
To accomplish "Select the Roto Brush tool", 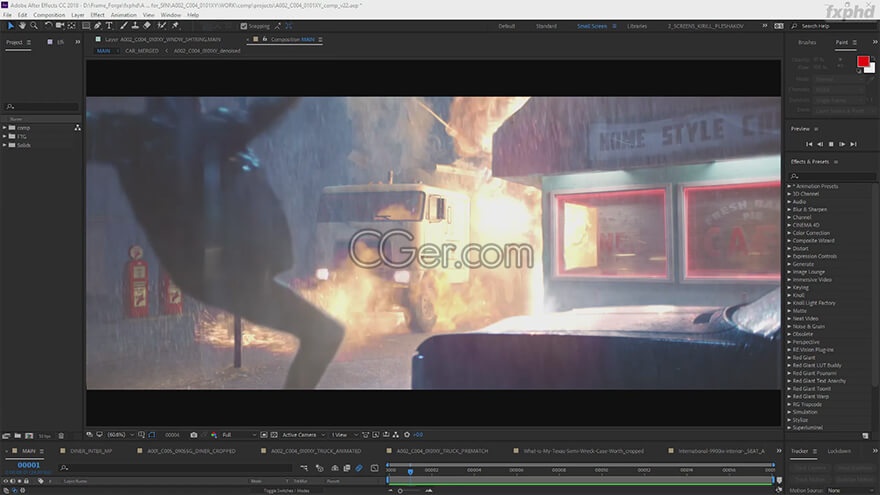I will tap(162, 26).
